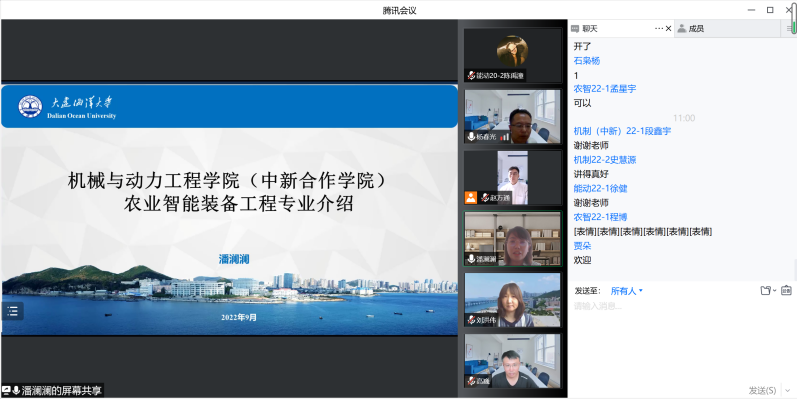Click the [表情] emoji message row
Image resolution: width=797 pixels, height=399 pixels.
(x=642, y=231)
